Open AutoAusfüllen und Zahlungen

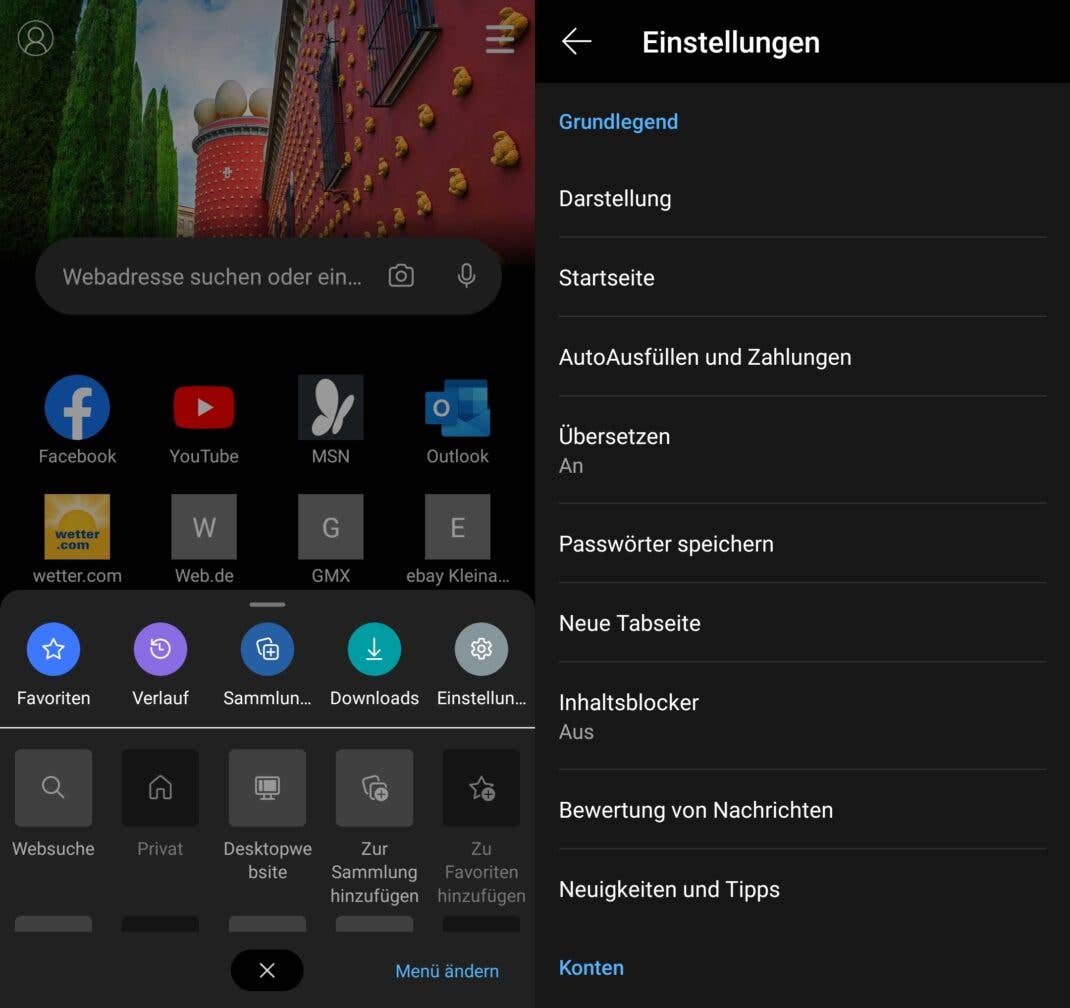pos(801,357)
